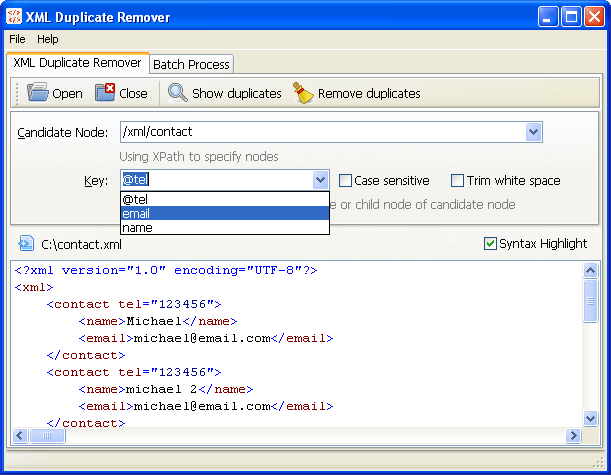Click the contact.xml file icon
Screen dimensions: 611x475
(x=26, y=244)
